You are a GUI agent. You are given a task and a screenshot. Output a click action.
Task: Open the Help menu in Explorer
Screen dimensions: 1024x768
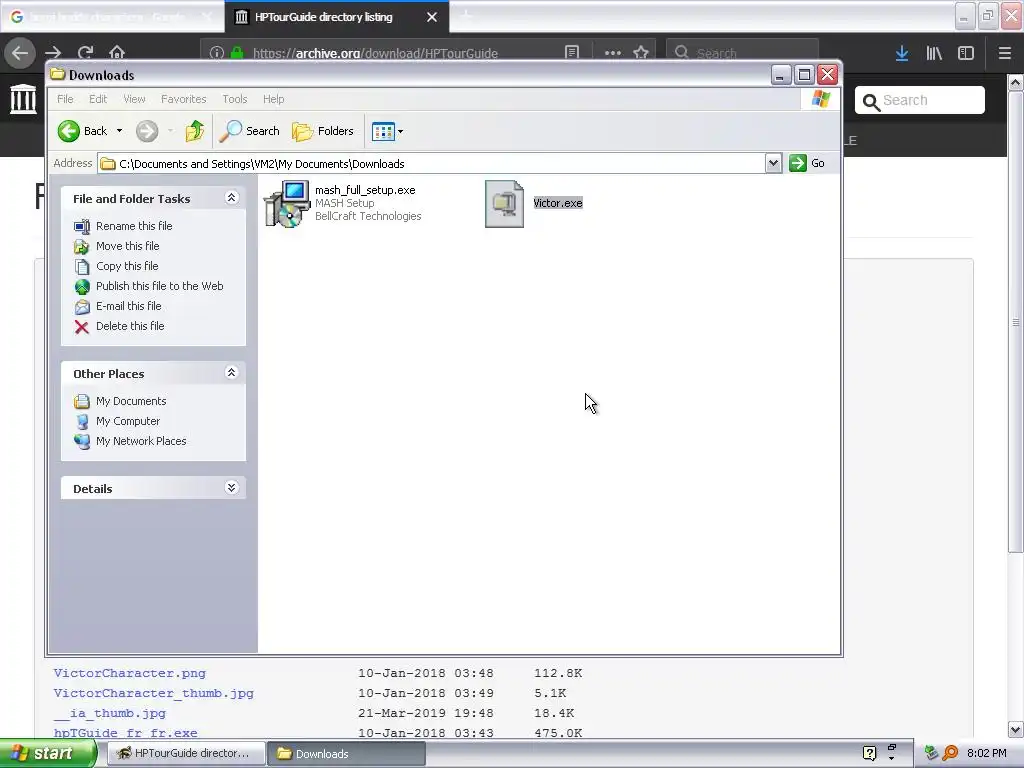pyautogui.click(x=274, y=99)
